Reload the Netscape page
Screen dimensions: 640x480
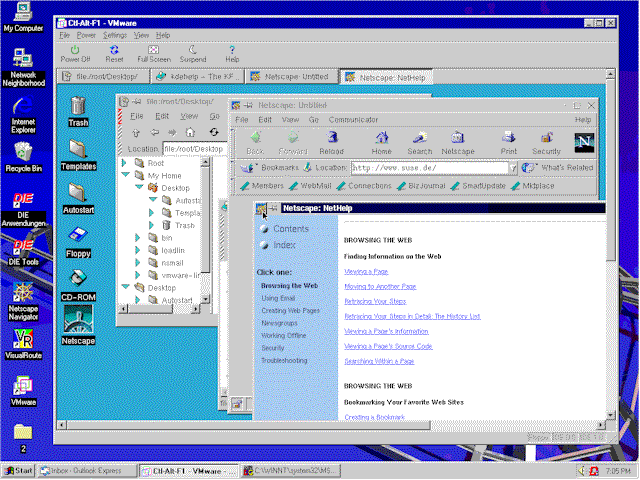coord(331,143)
